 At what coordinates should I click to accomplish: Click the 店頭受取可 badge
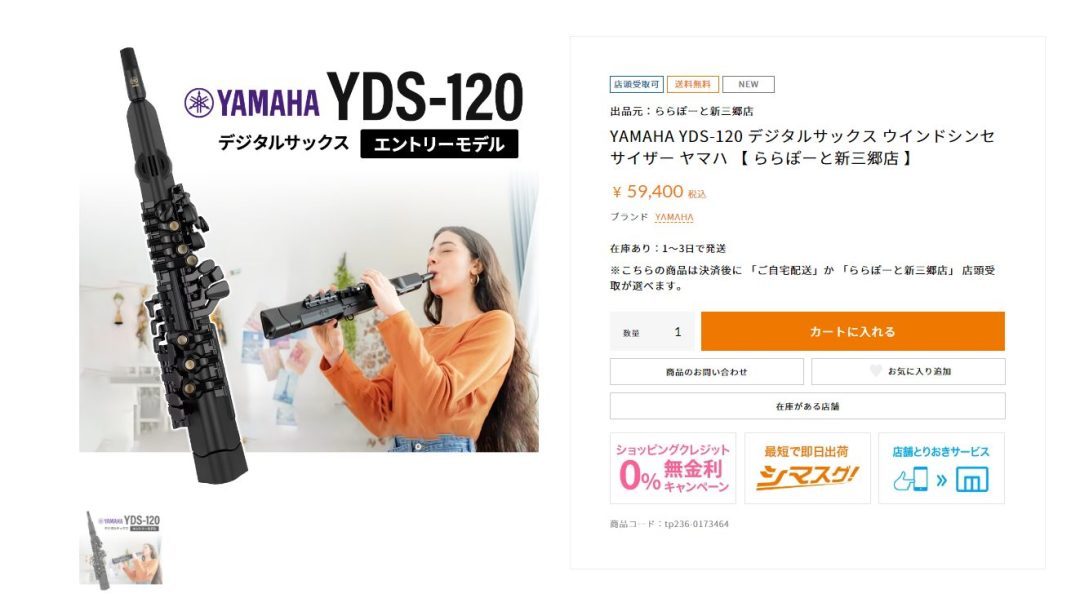click(636, 84)
